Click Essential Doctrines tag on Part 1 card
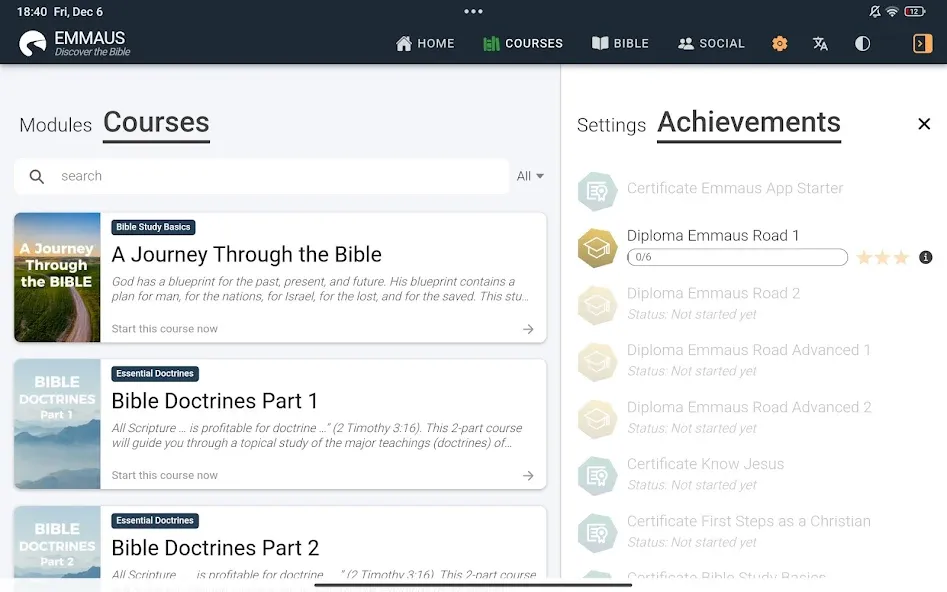Viewport: 947px width, 592px height. 155,373
